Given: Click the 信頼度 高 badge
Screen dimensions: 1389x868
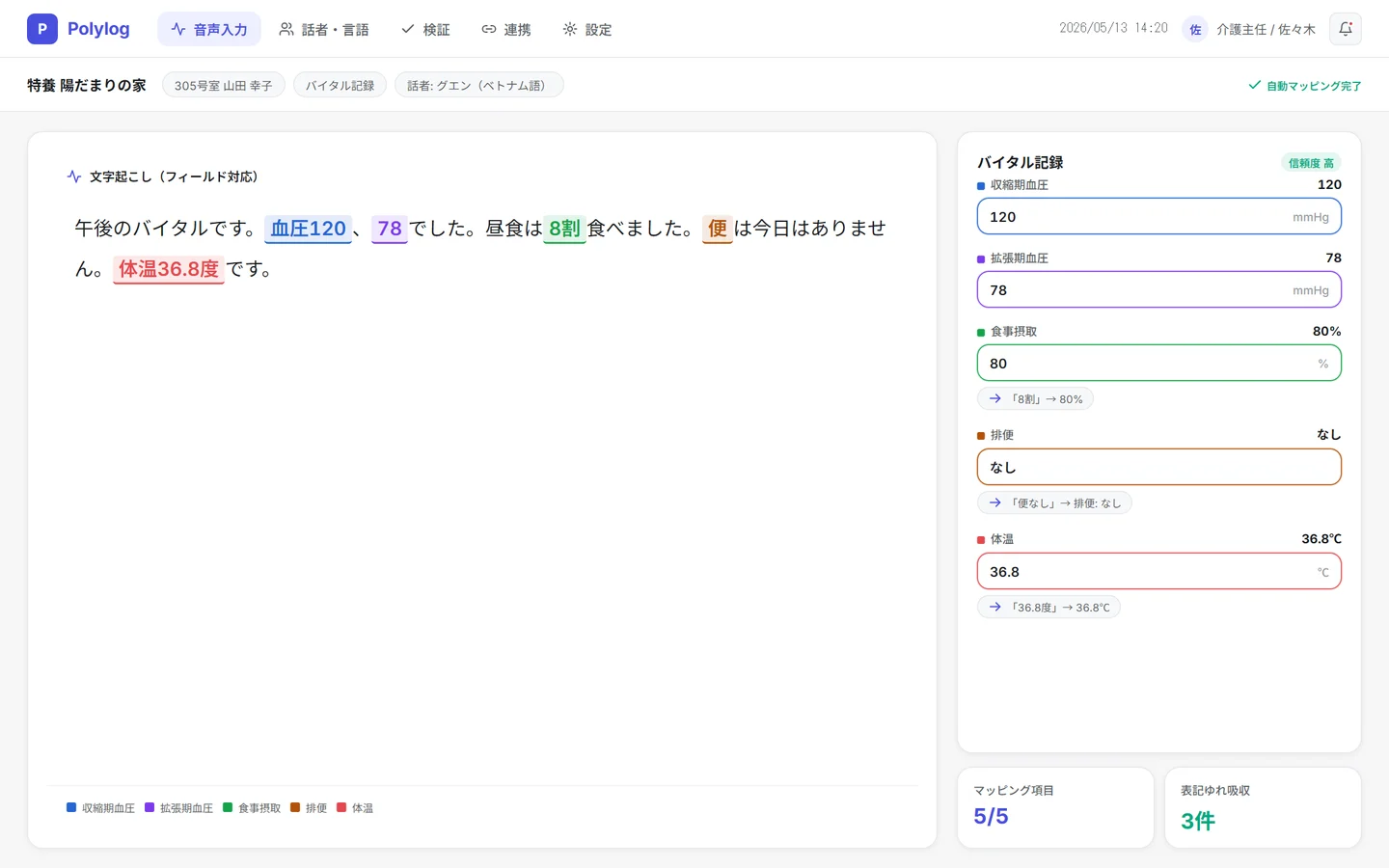Looking at the screenshot, I should click(x=1311, y=163).
